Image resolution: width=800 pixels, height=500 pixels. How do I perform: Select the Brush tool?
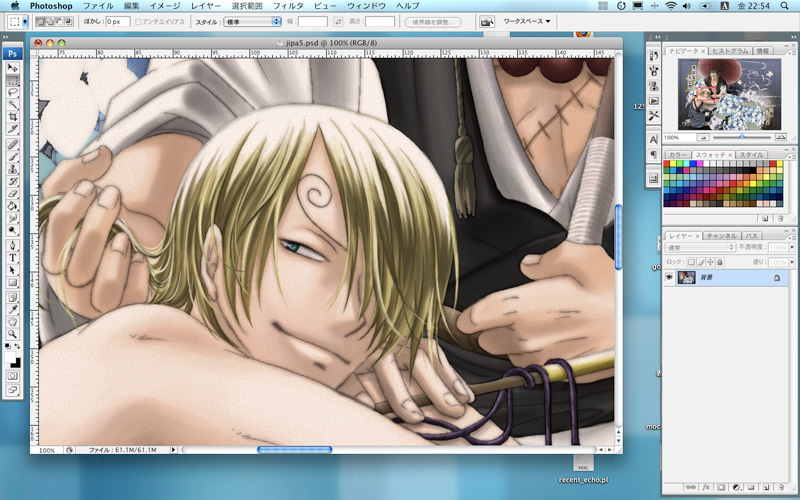(12, 157)
